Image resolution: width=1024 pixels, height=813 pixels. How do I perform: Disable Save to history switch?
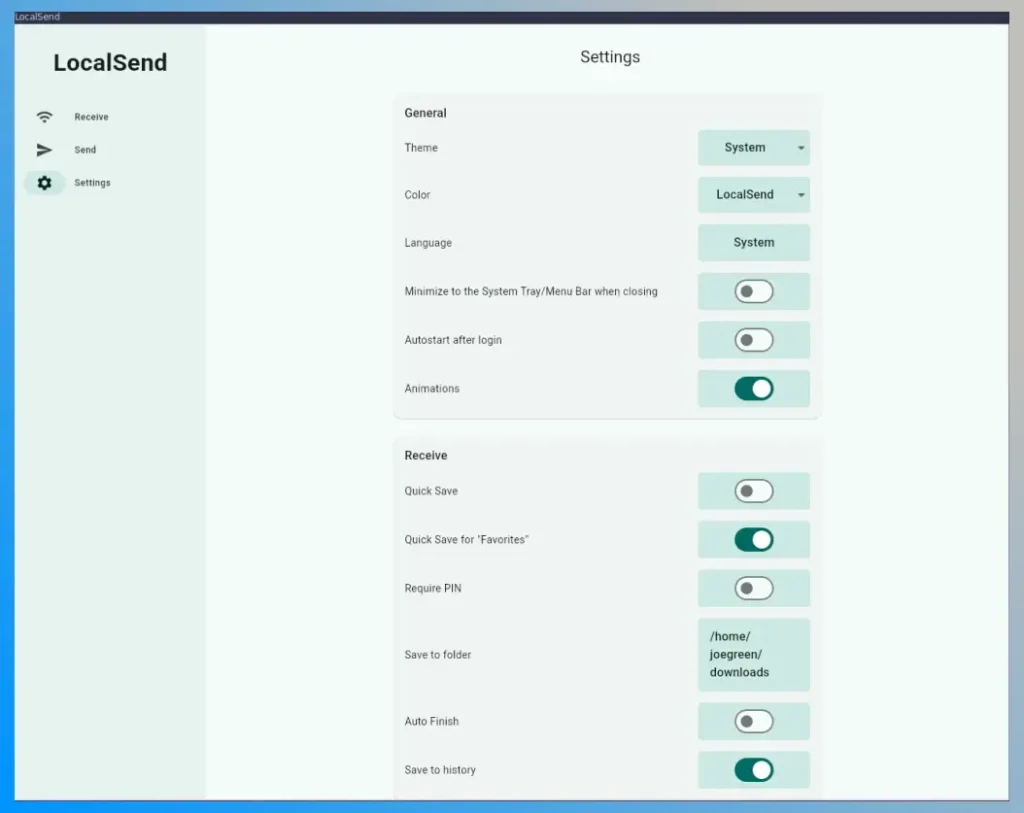click(753, 770)
